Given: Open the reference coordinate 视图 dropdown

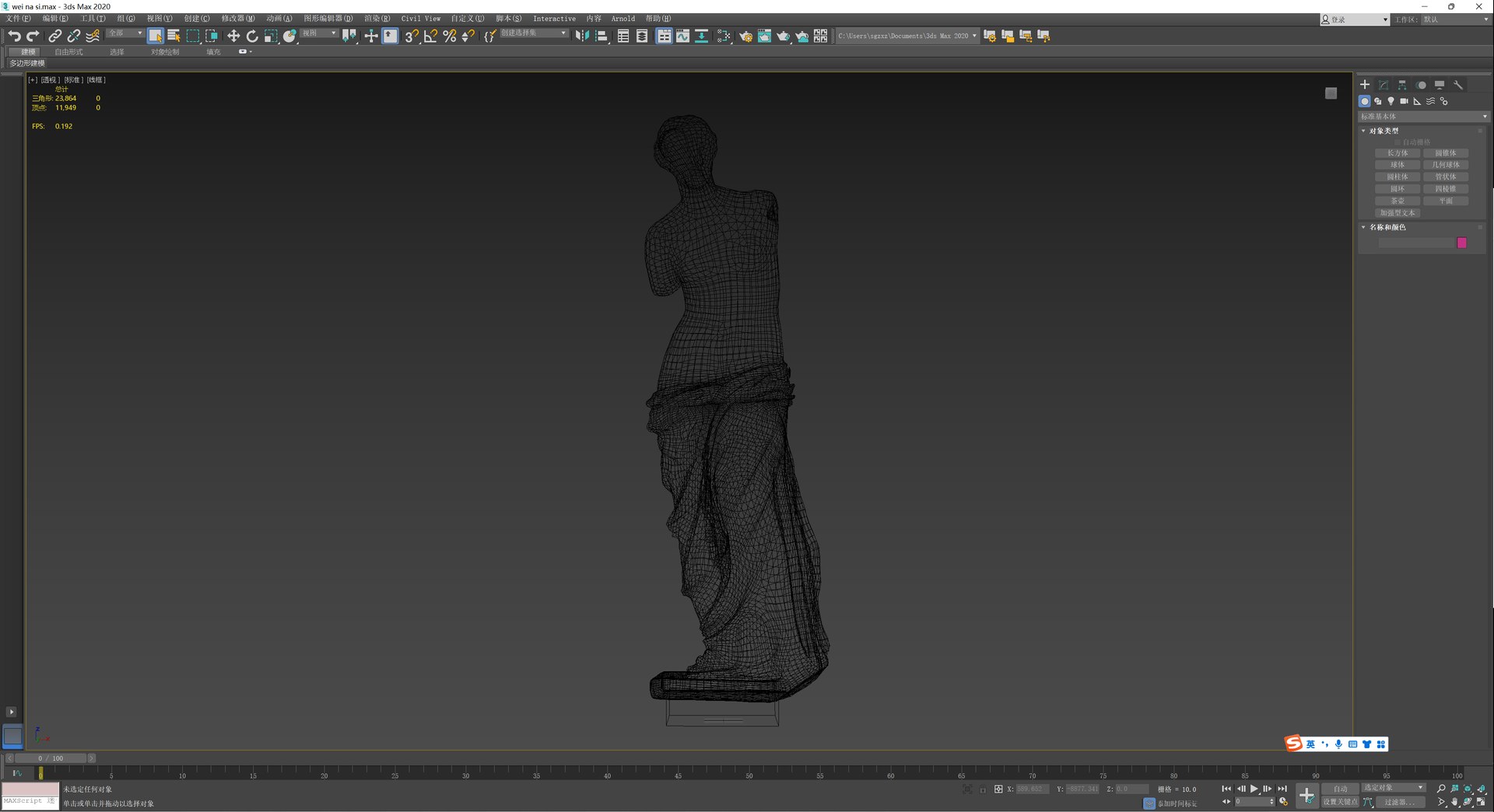Looking at the screenshot, I should pos(319,33).
